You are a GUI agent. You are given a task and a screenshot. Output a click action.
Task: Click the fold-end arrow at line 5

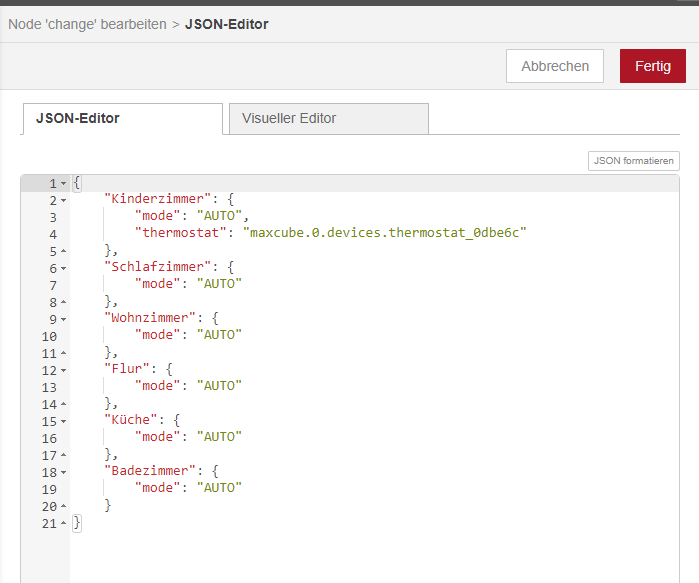coord(63,251)
